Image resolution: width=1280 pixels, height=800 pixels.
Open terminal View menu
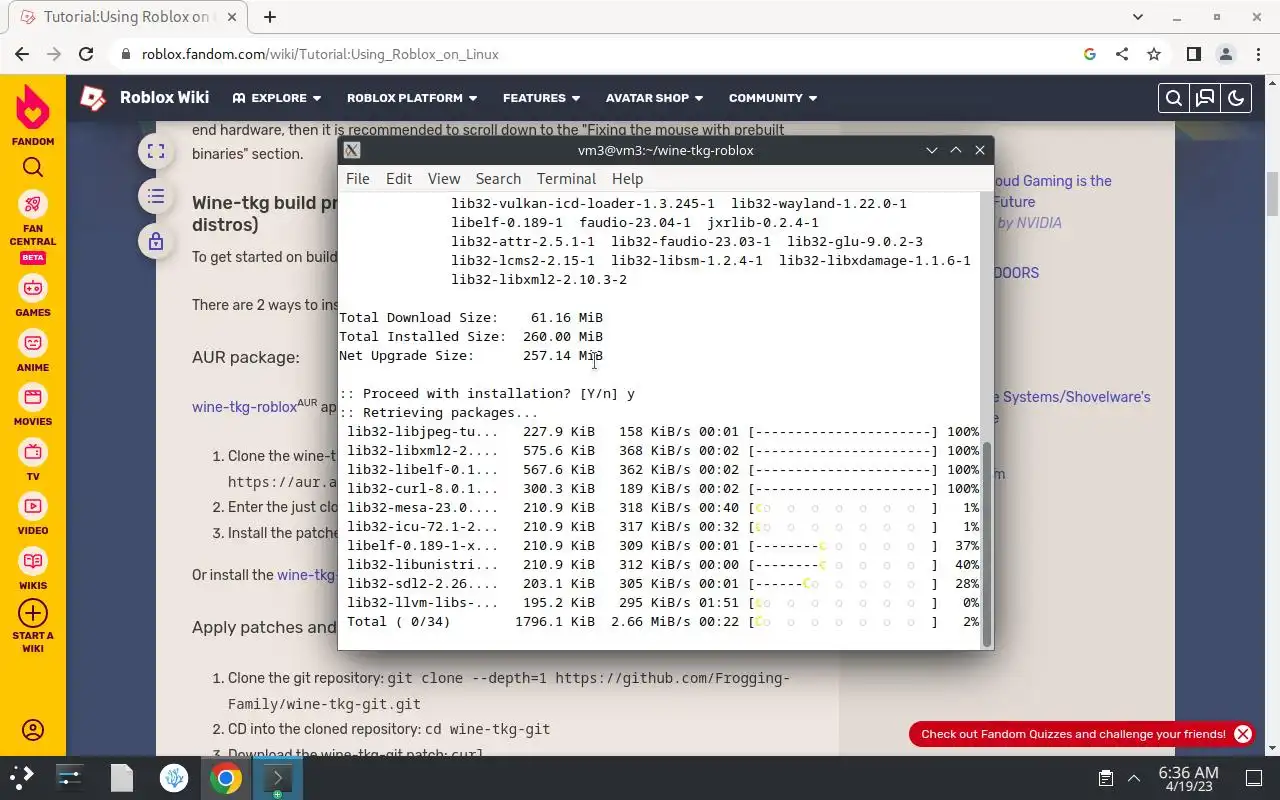point(444,179)
